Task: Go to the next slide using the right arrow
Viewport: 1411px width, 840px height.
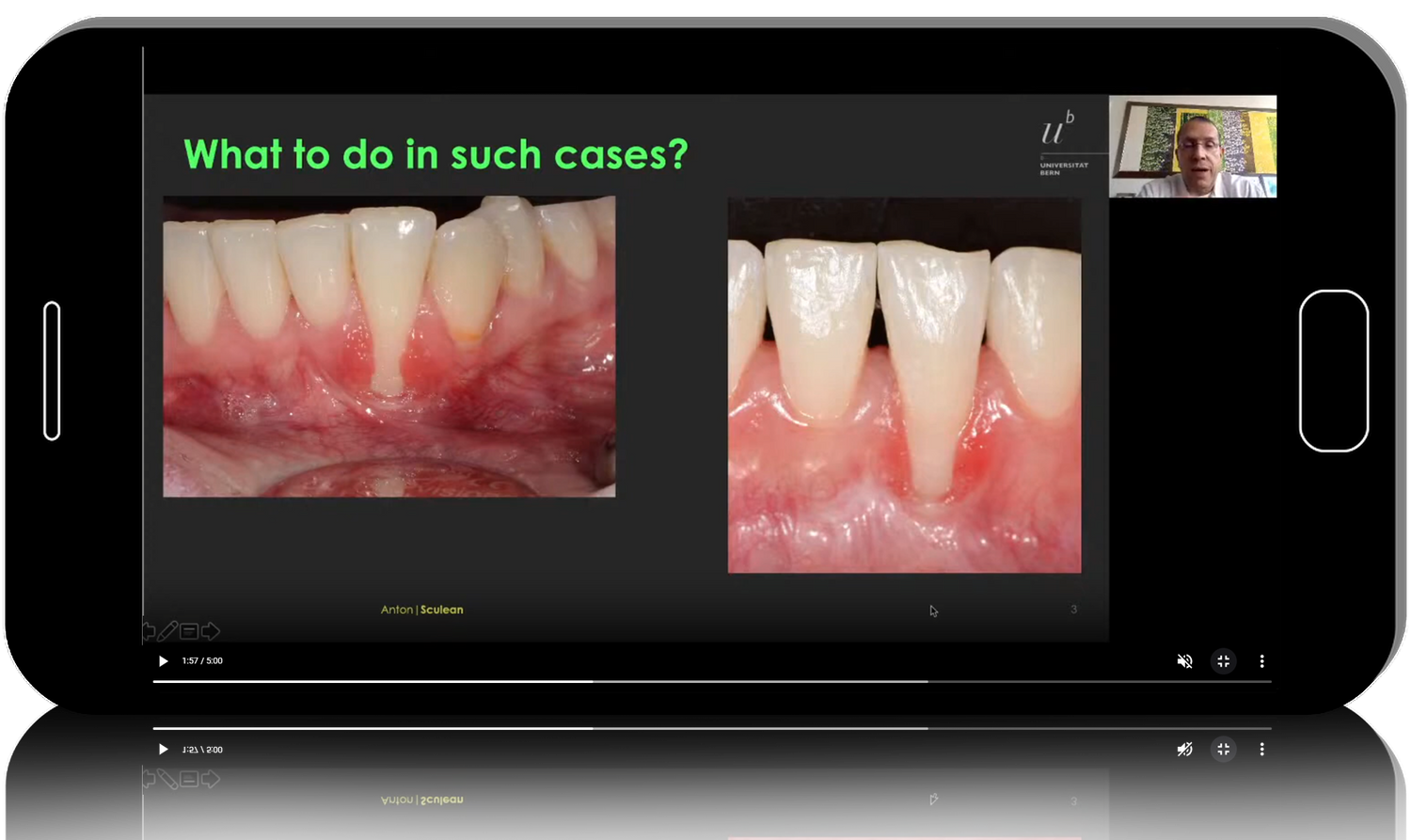Action: [211, 631]
